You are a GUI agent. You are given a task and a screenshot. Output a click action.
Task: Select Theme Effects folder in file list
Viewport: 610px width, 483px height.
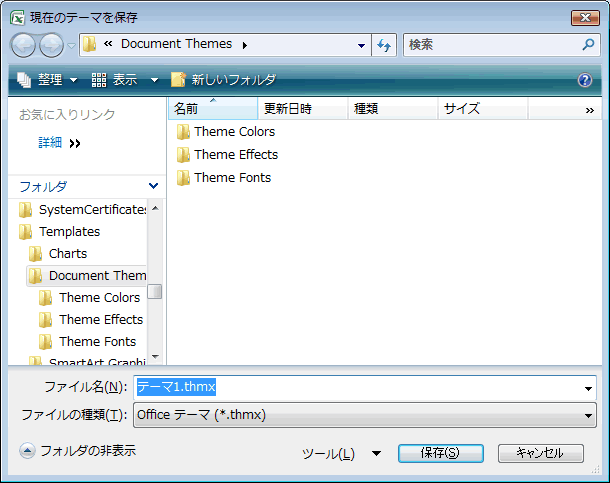tap(227, 155)
